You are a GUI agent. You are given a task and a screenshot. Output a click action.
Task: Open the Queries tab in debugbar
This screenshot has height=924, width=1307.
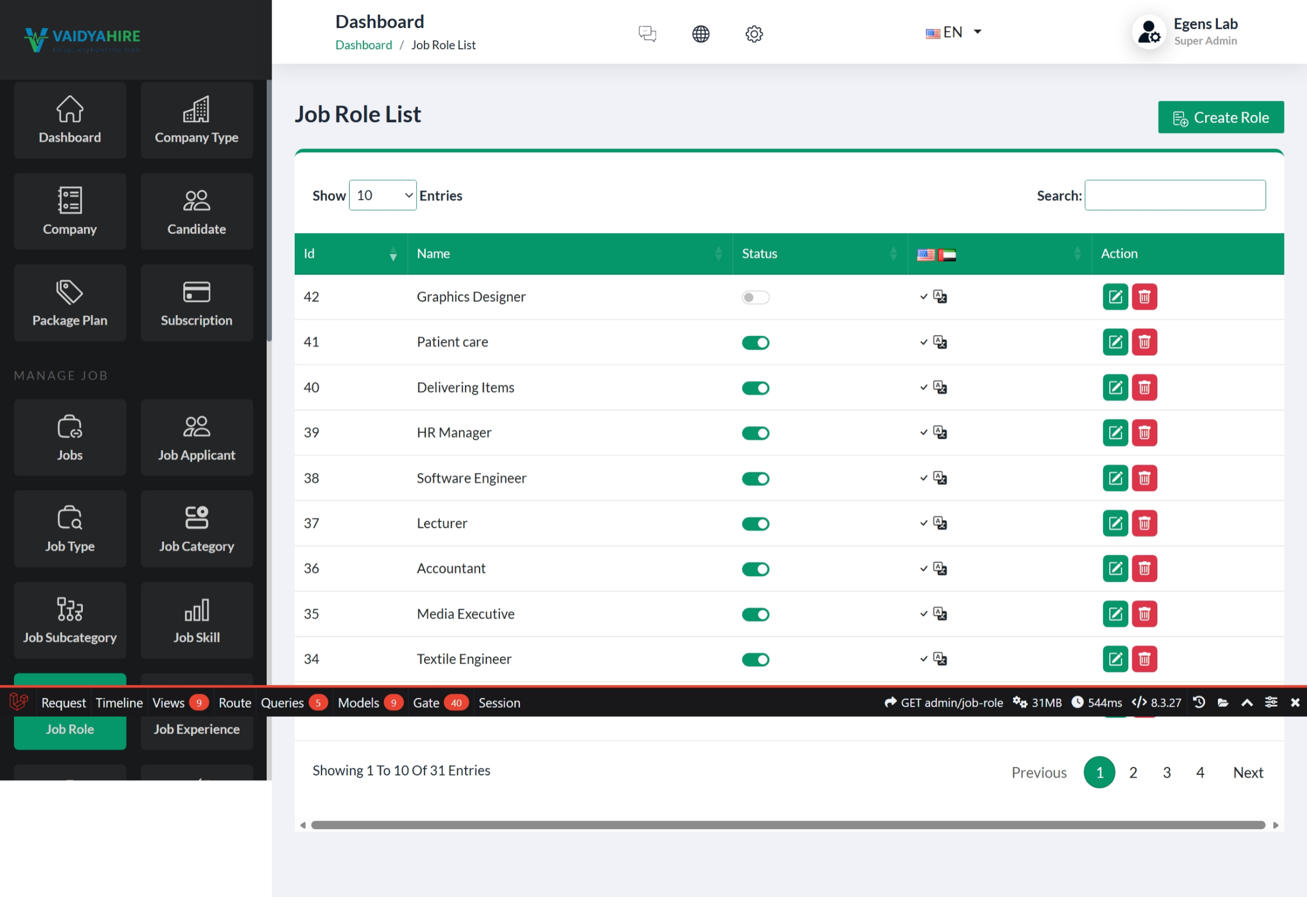[x=282, y=703]
